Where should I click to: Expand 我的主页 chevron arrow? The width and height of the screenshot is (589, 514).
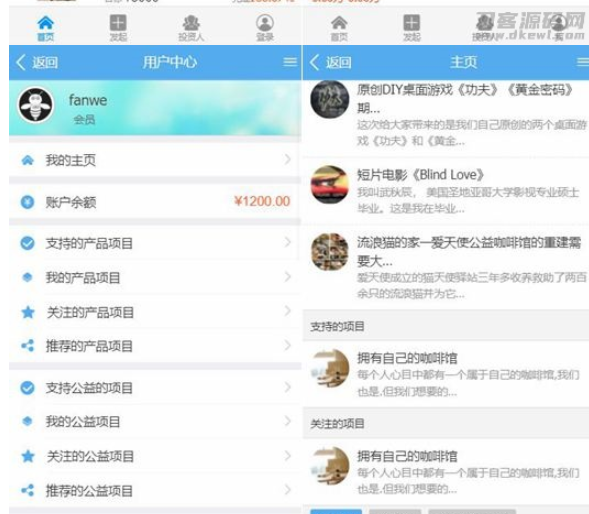288,160
